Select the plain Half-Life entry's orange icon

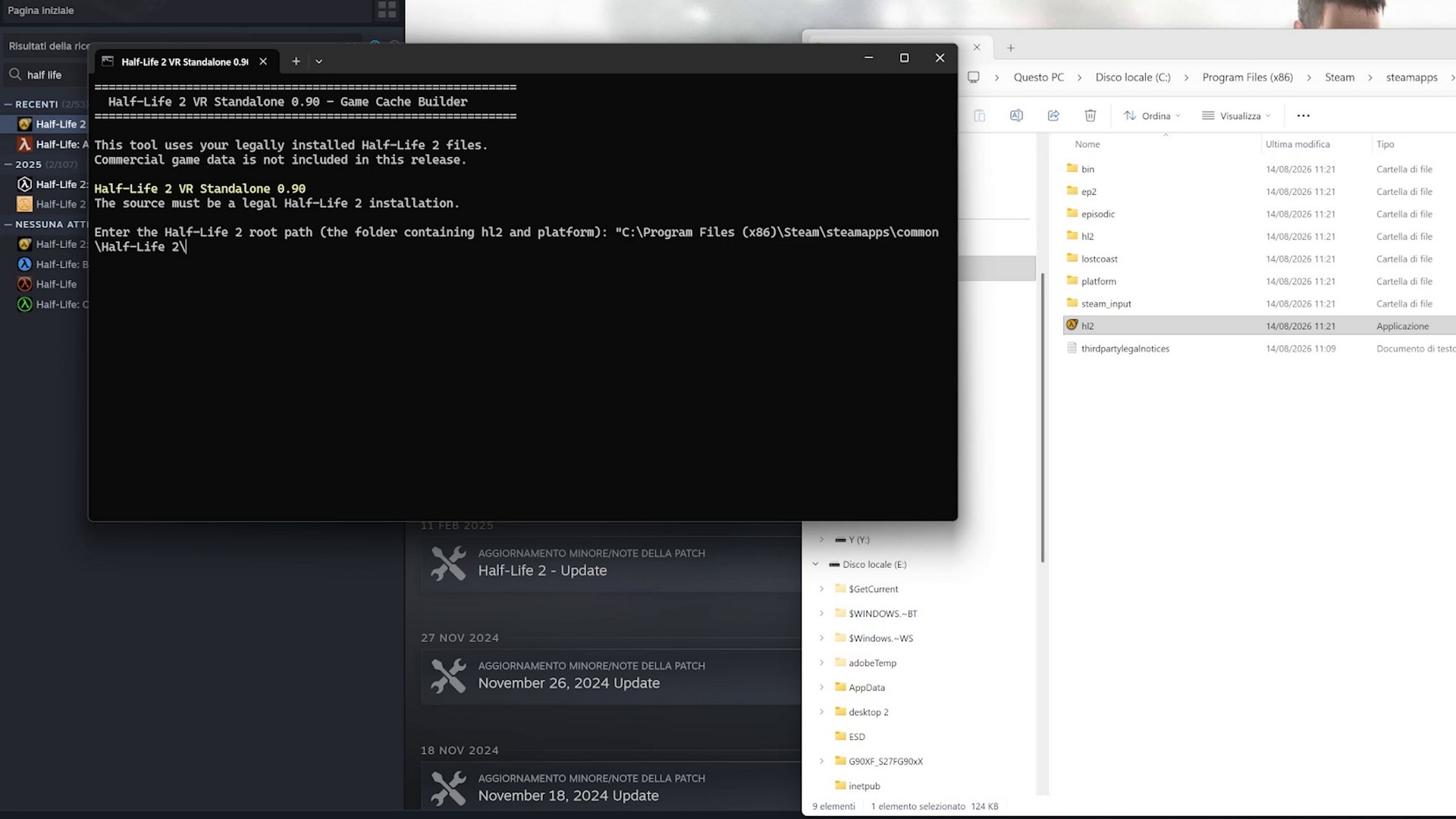coord(25,284)
